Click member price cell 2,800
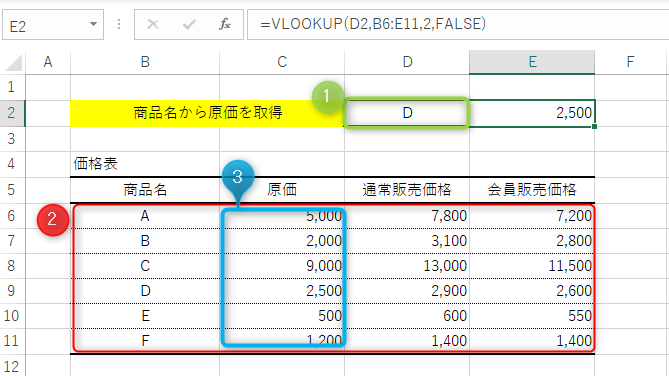669x376 pixels. [x=532, y=241]
